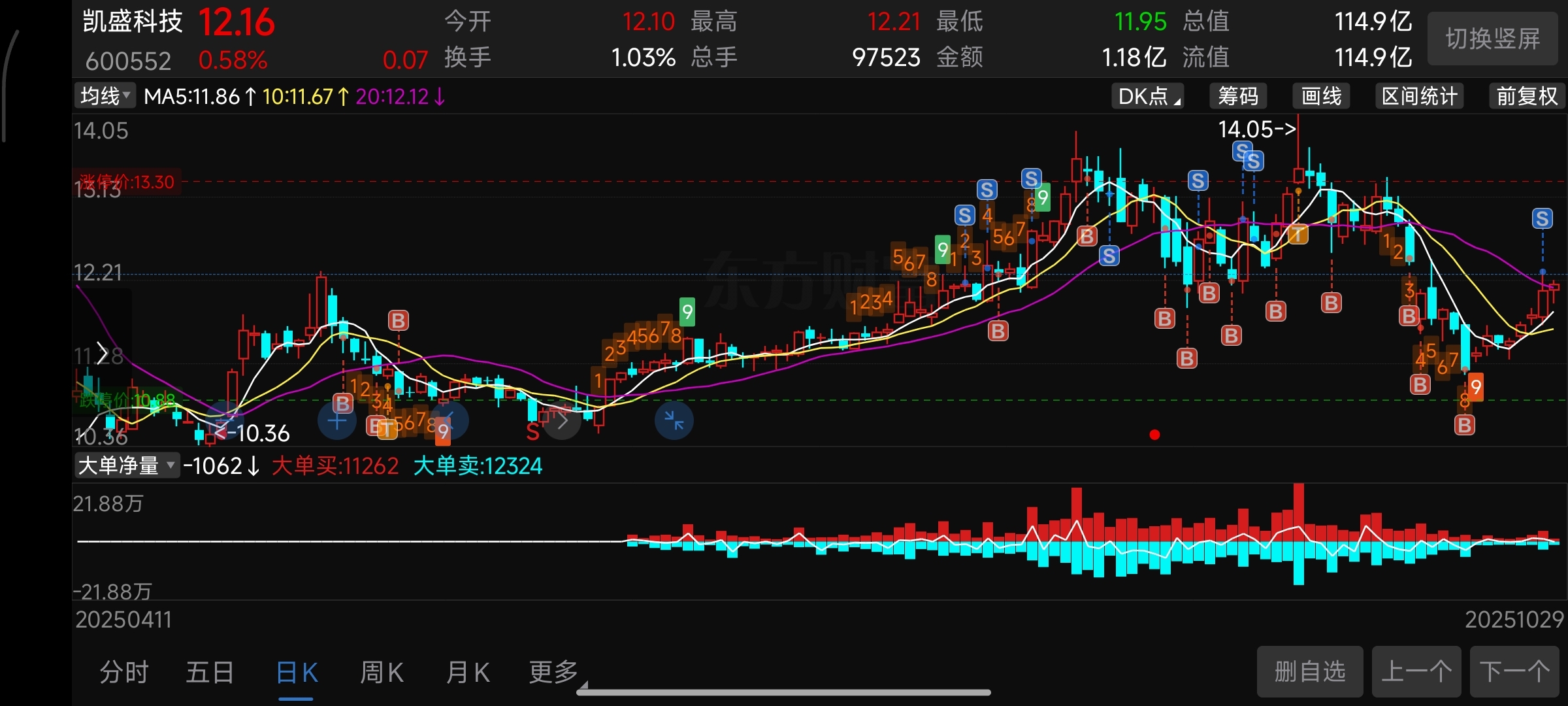Screen dimensions: 1568x706
Task: Toggle the 筹码 chip distribution view
Action: [x=1237, y=97]
